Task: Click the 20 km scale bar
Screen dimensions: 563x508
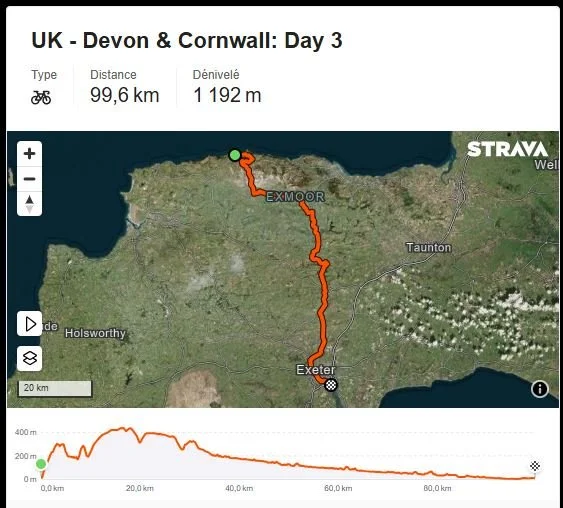Action: tap(55, 388)
